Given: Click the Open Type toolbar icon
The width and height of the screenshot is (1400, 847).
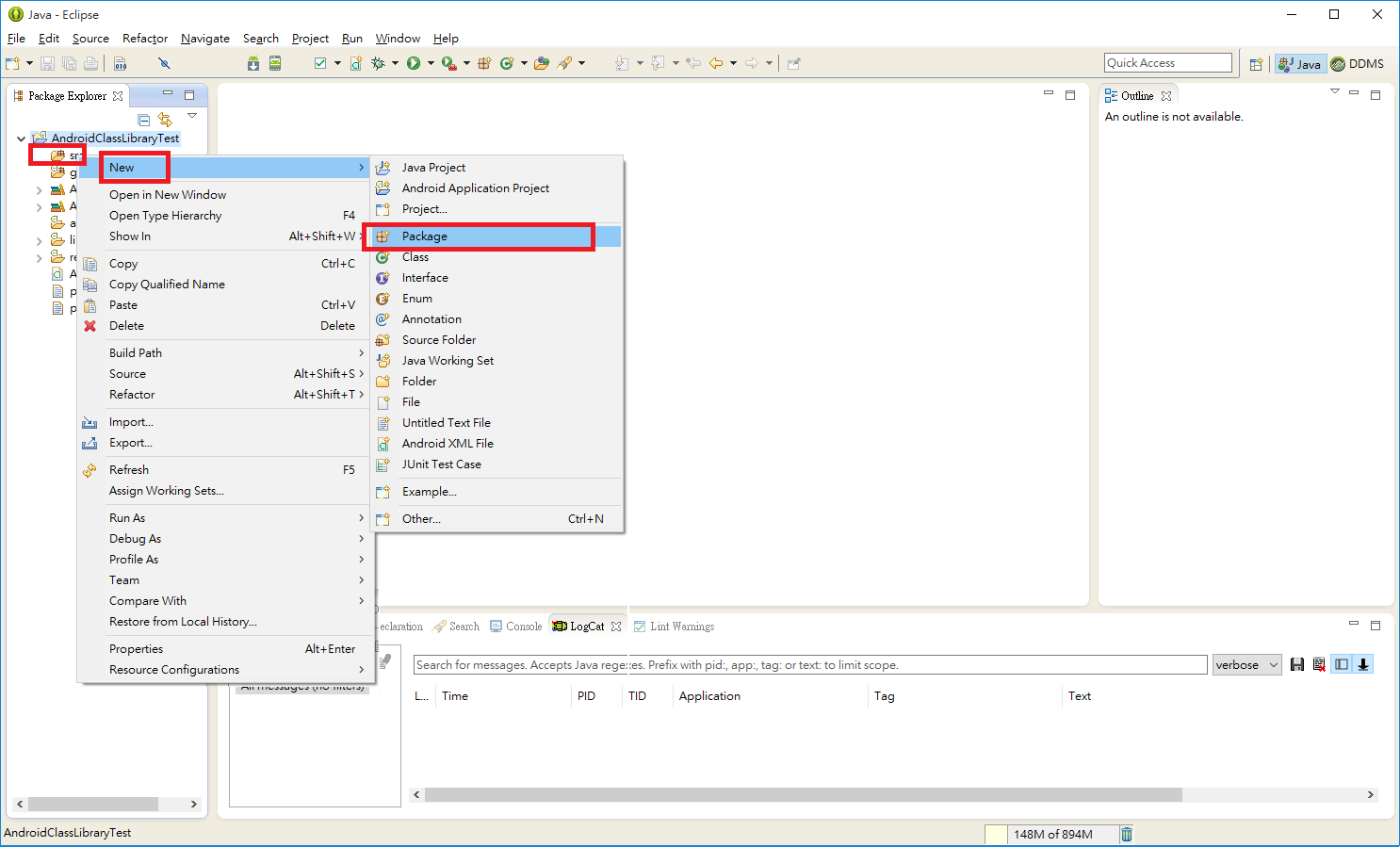Looking at the screenshot, I should click(542, 63).
